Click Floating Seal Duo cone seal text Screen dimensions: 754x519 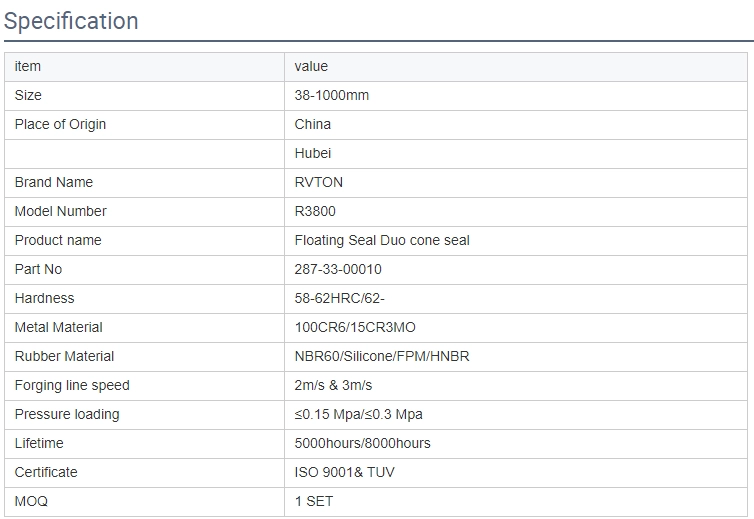382,241
